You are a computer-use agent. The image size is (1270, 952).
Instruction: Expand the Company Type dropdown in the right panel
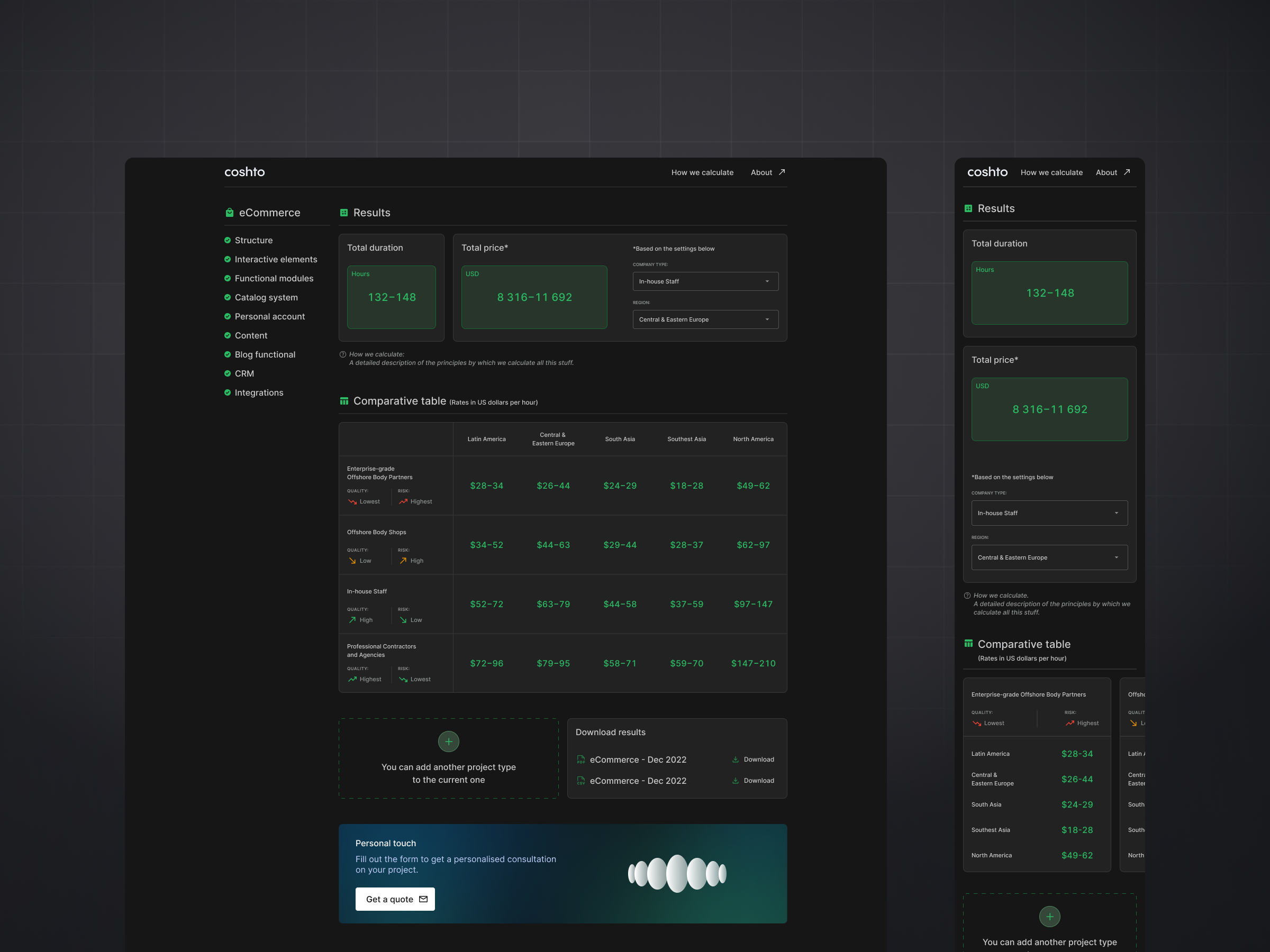[1049, 513]
